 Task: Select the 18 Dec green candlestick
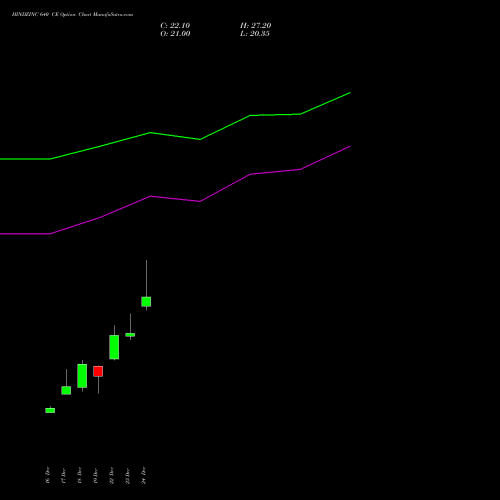click(x=82, y=376)
